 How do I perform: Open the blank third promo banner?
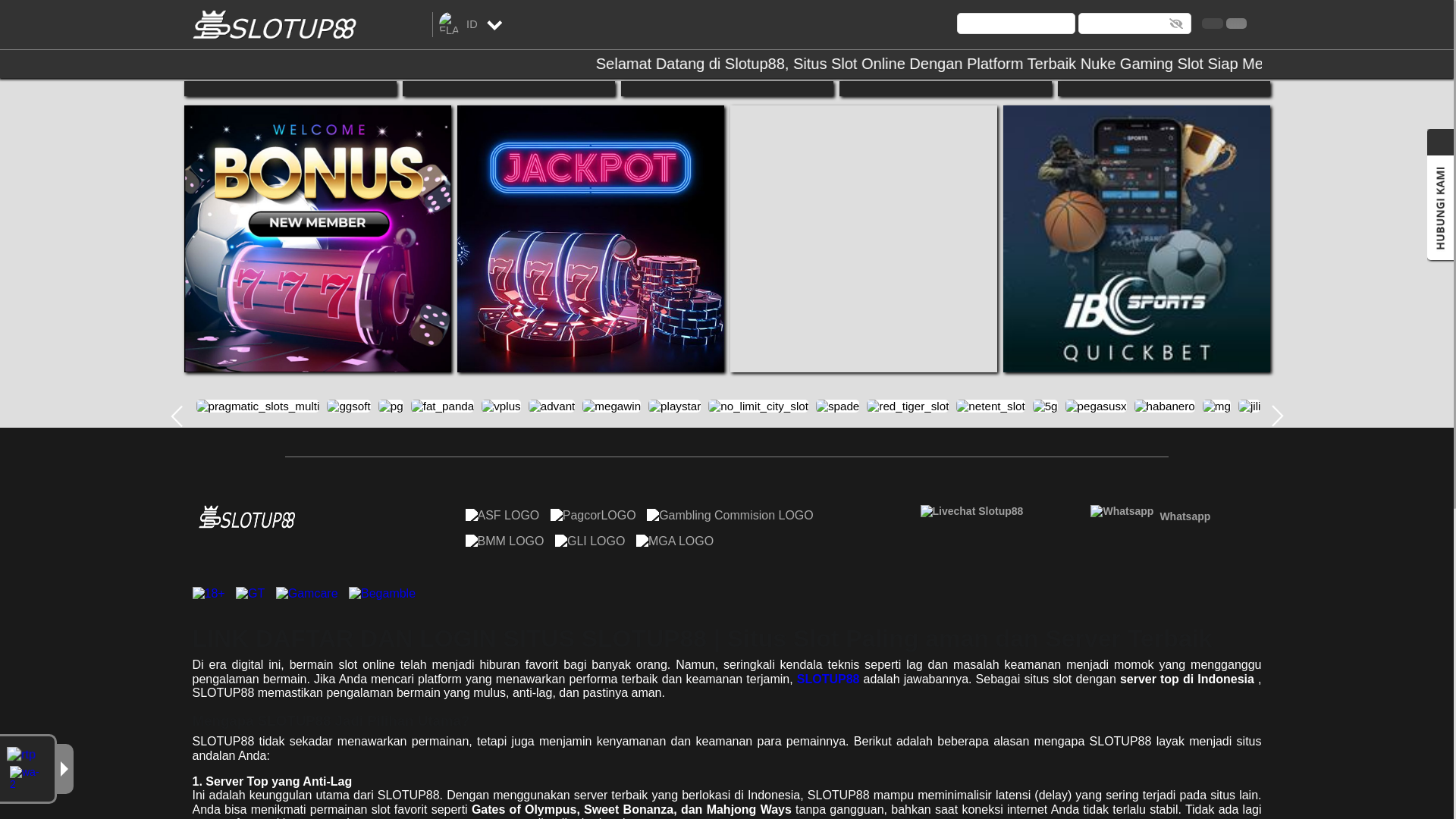[x=864, y=239]
